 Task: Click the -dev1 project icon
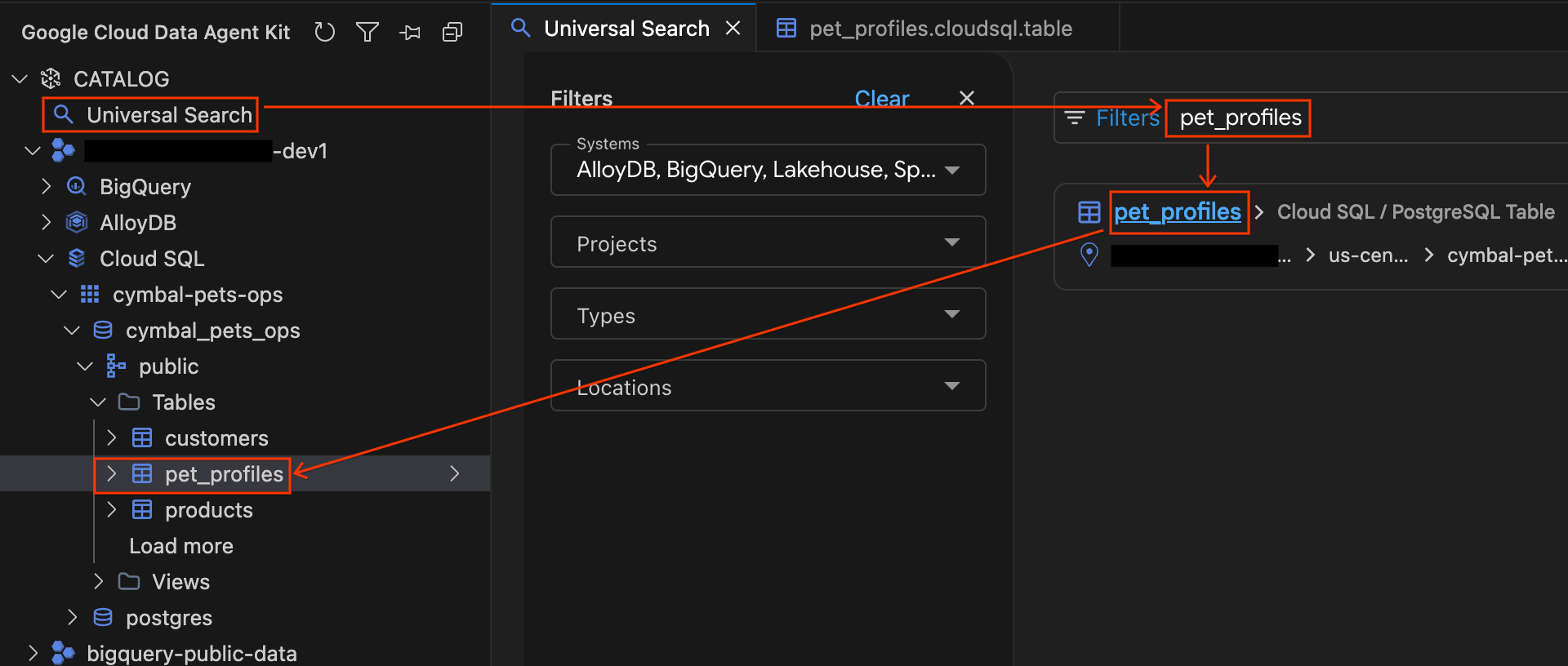point(63,150)
